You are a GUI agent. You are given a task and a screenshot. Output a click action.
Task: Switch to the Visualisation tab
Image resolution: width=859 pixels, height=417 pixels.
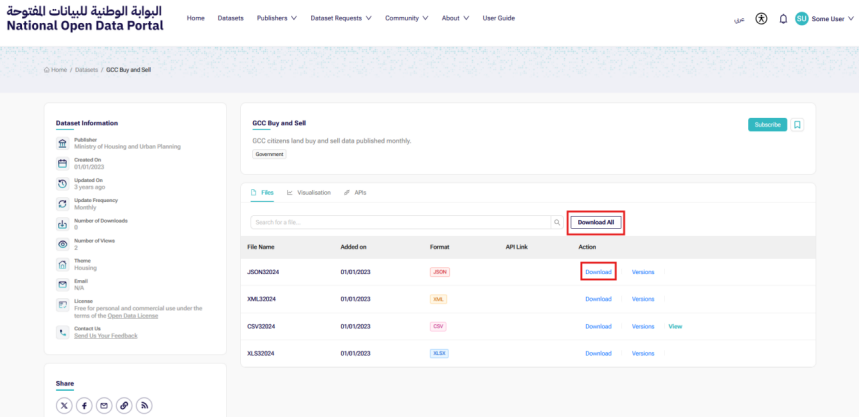coord(308,192)
